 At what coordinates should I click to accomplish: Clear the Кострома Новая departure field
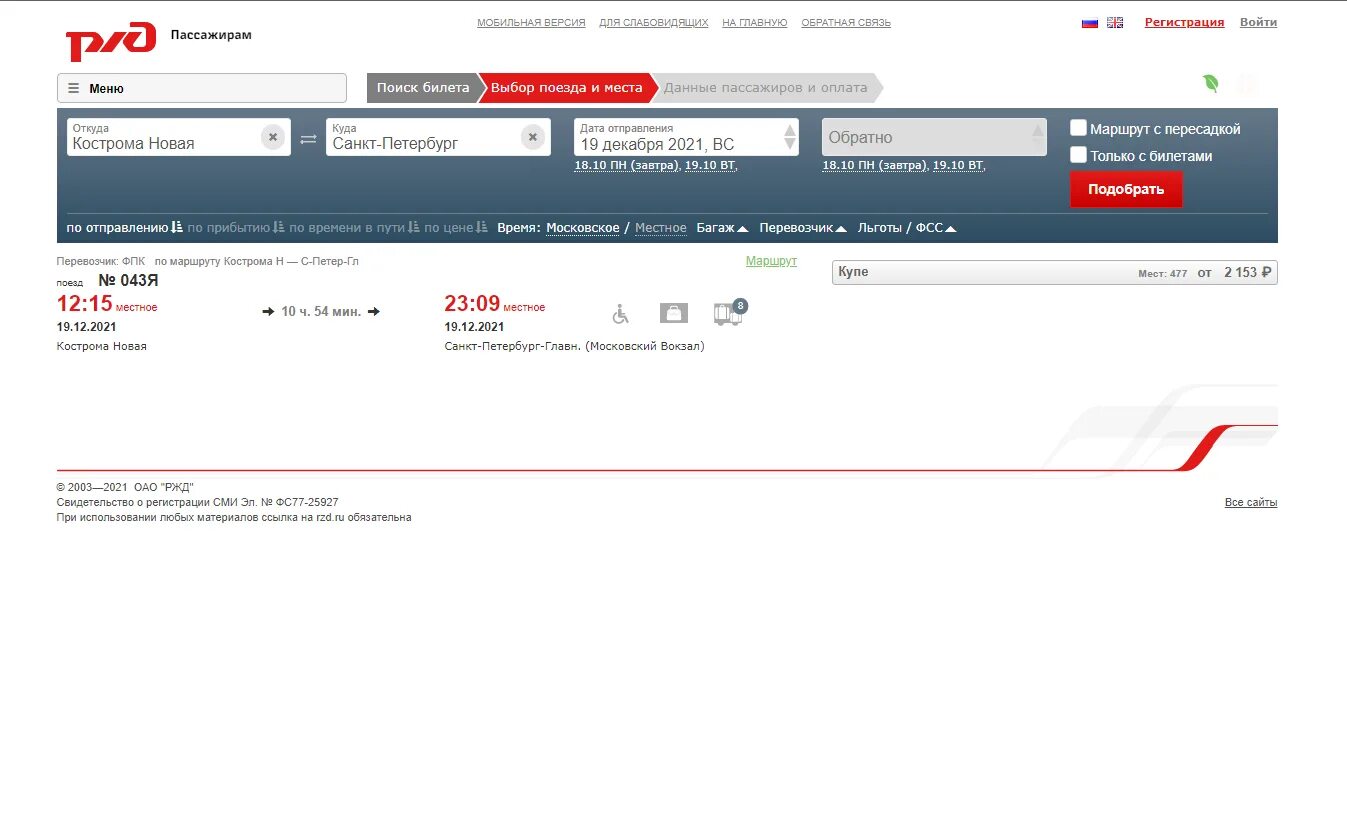[x=273, y=137]
